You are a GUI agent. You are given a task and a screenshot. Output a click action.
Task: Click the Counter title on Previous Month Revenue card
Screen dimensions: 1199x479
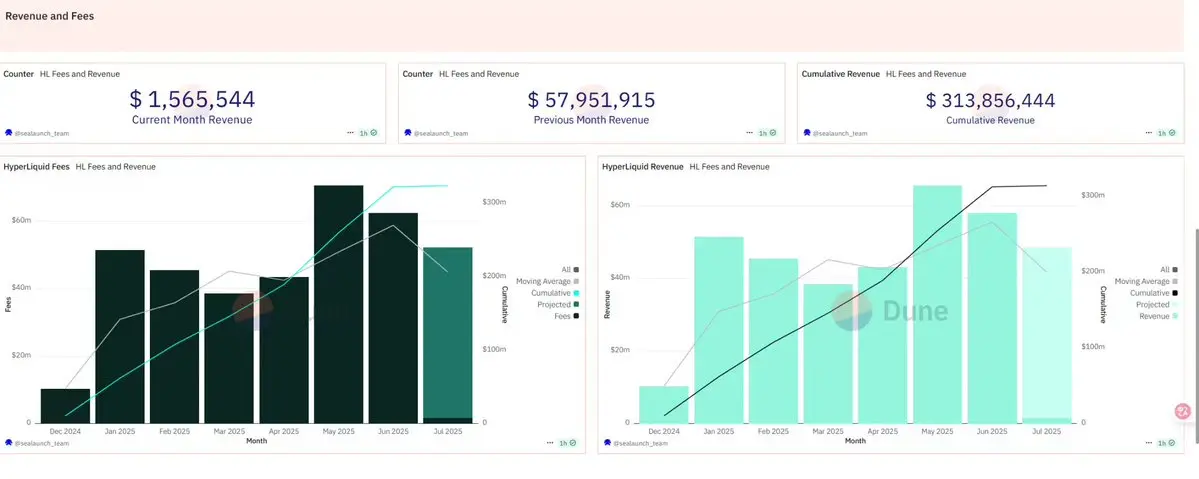coord(418,73)
